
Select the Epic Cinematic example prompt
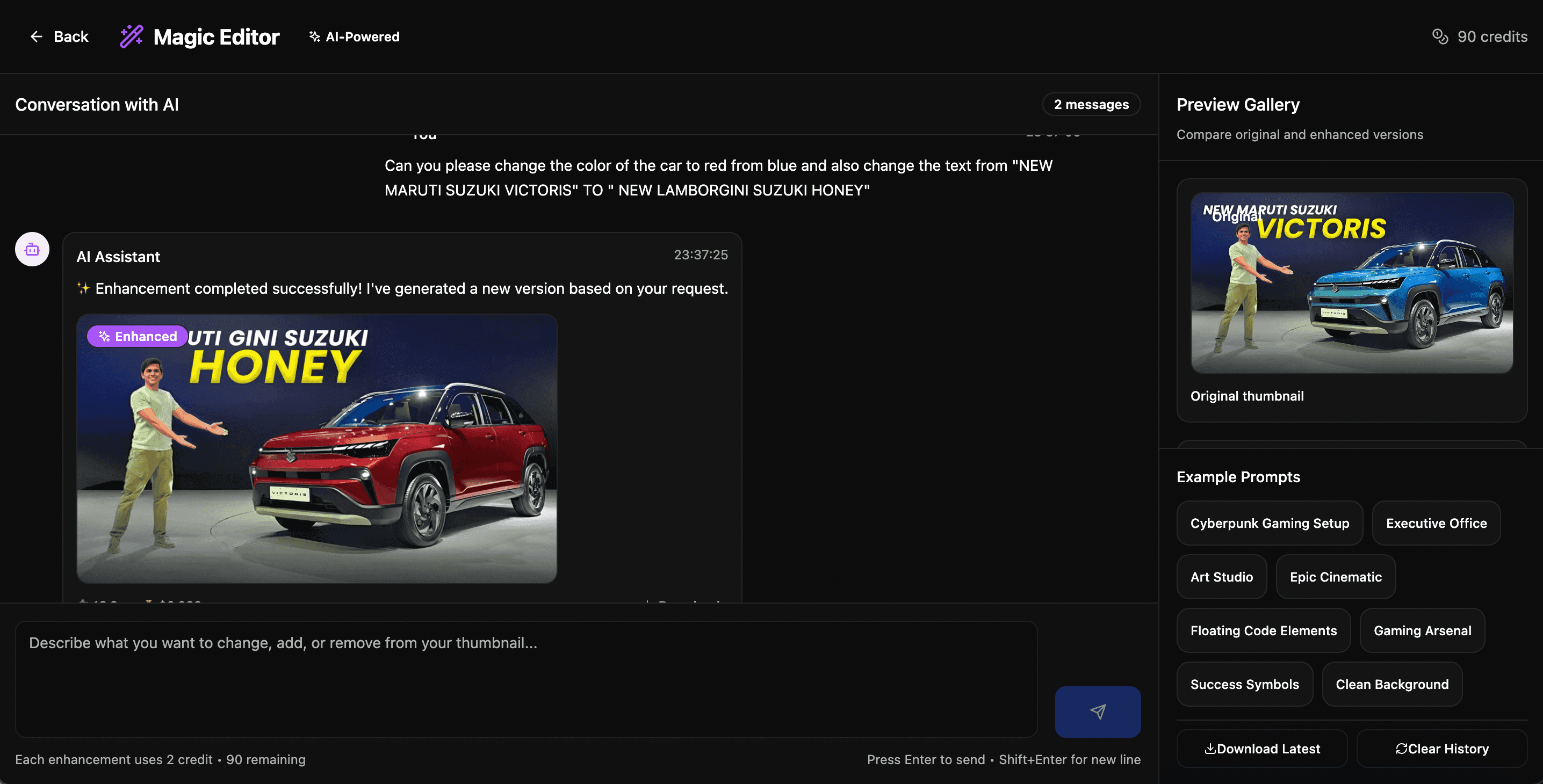(x=1335, y=577)
